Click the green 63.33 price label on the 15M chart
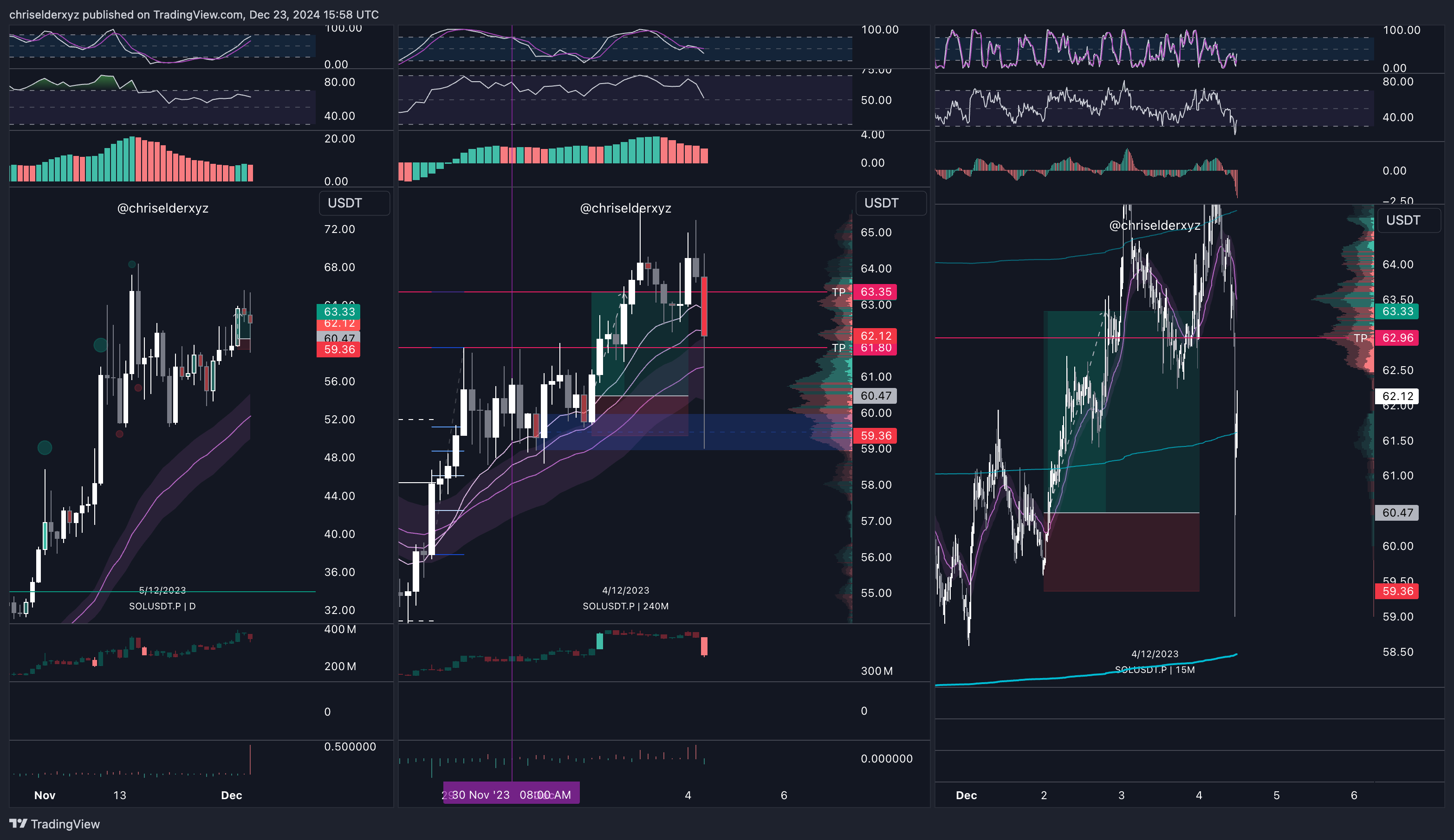Viewport: 1454px width, 840px height. click(1397, 311)
